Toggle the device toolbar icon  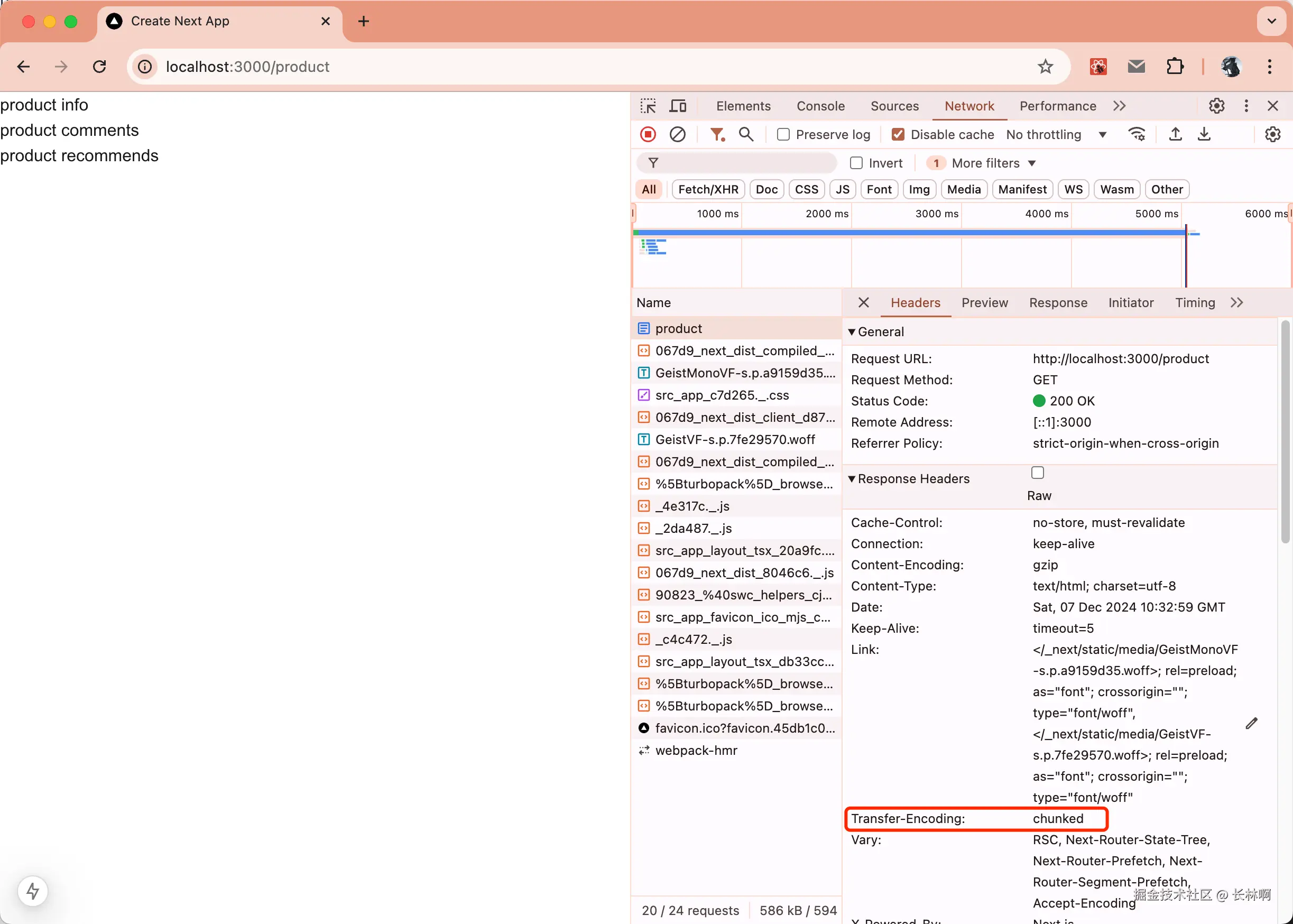point(678,106)
